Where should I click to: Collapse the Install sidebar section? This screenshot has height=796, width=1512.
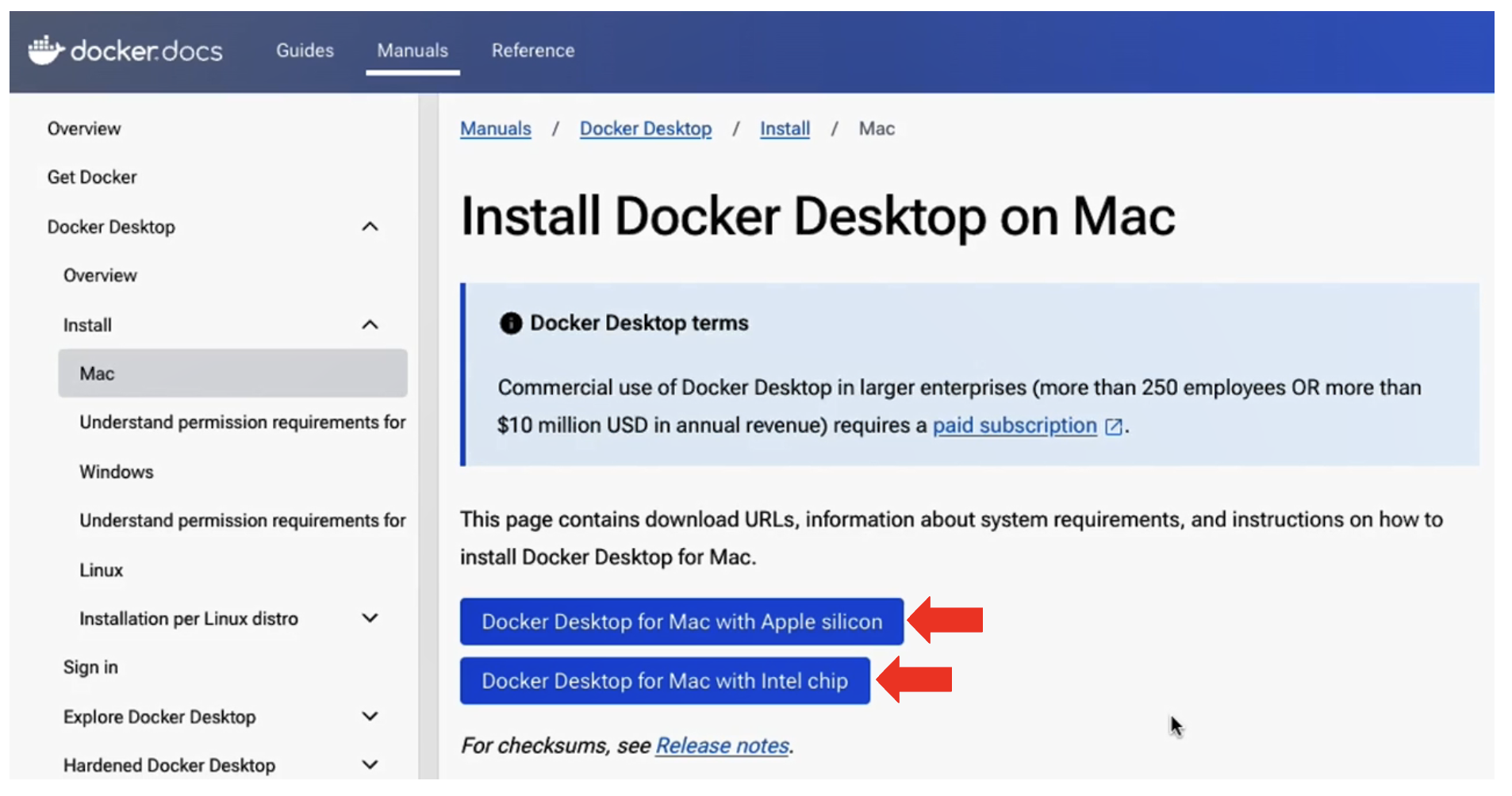pyautogui.click(x=370, y=324)
